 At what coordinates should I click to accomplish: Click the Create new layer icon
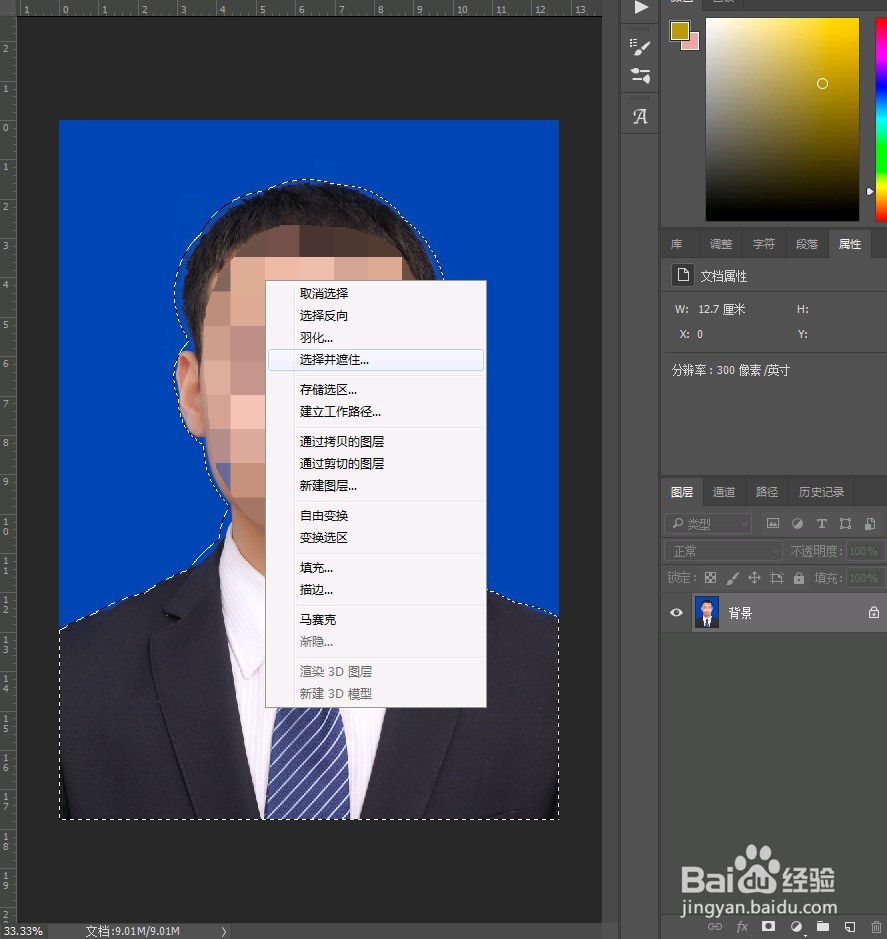pos(850,927)
